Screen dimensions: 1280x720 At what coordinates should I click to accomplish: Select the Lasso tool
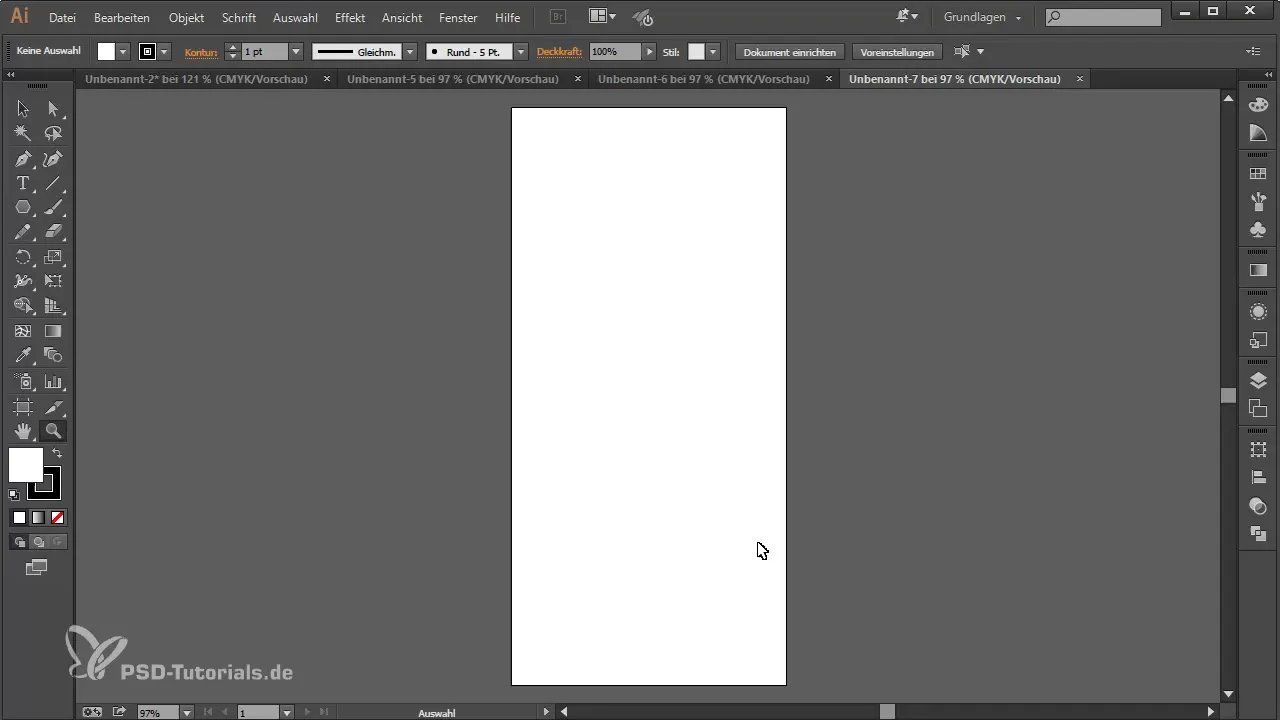[x=53, y=134]
